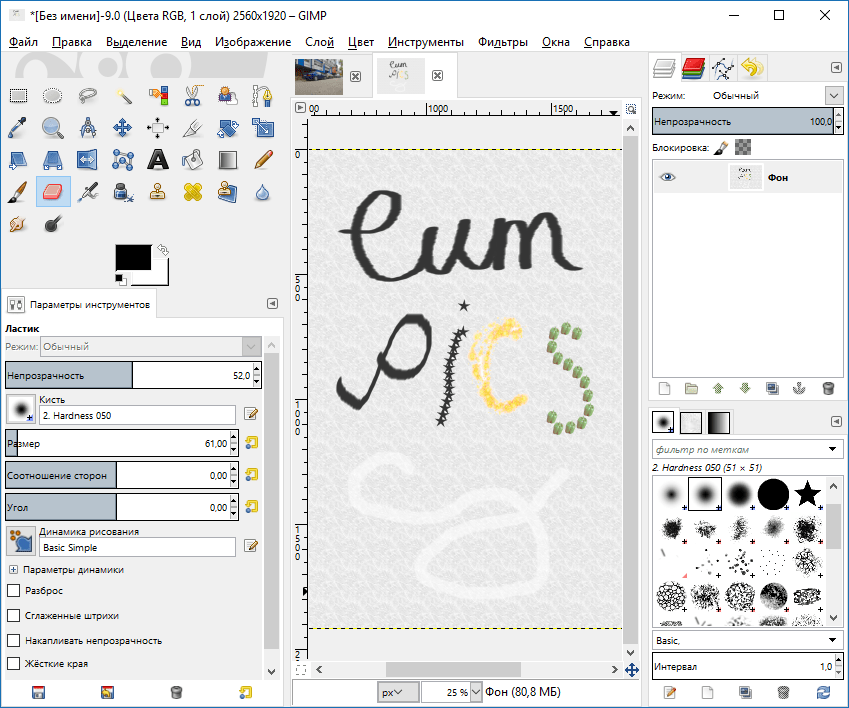Image resolution: width=849 pixels, height=708 pixels.
Task: Select the Text tool
Action: click(x=157, y=160)
